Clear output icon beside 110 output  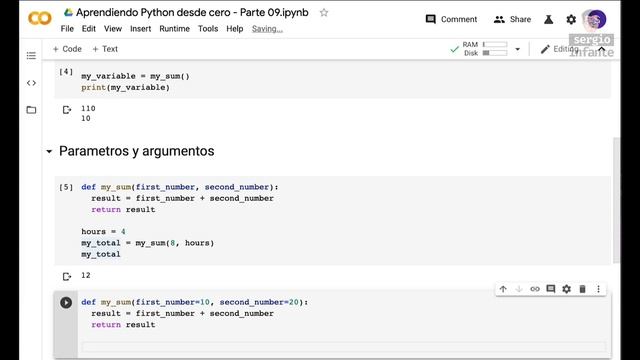[x=67, y=109]
